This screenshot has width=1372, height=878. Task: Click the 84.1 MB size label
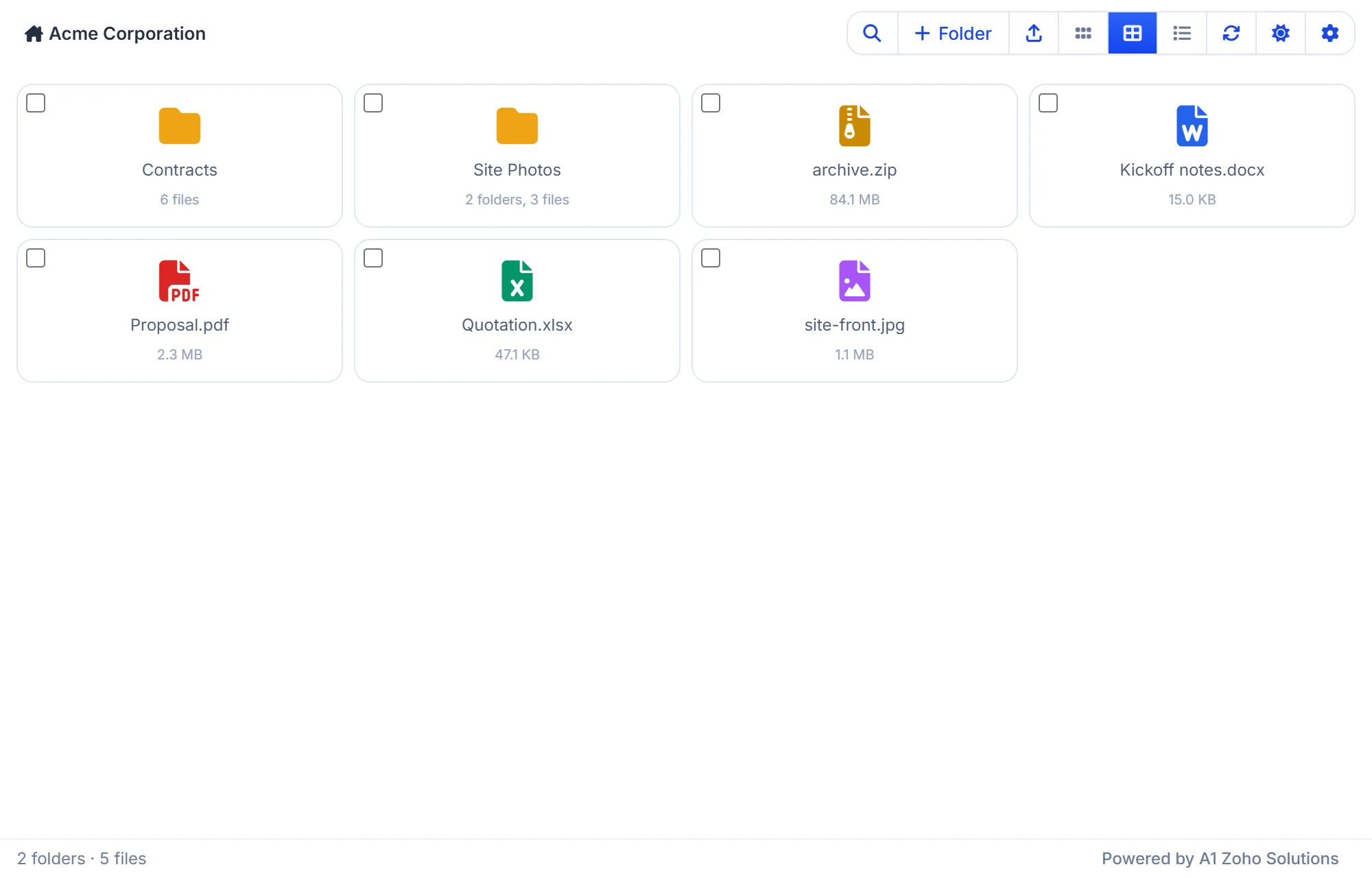coord(855,200)
